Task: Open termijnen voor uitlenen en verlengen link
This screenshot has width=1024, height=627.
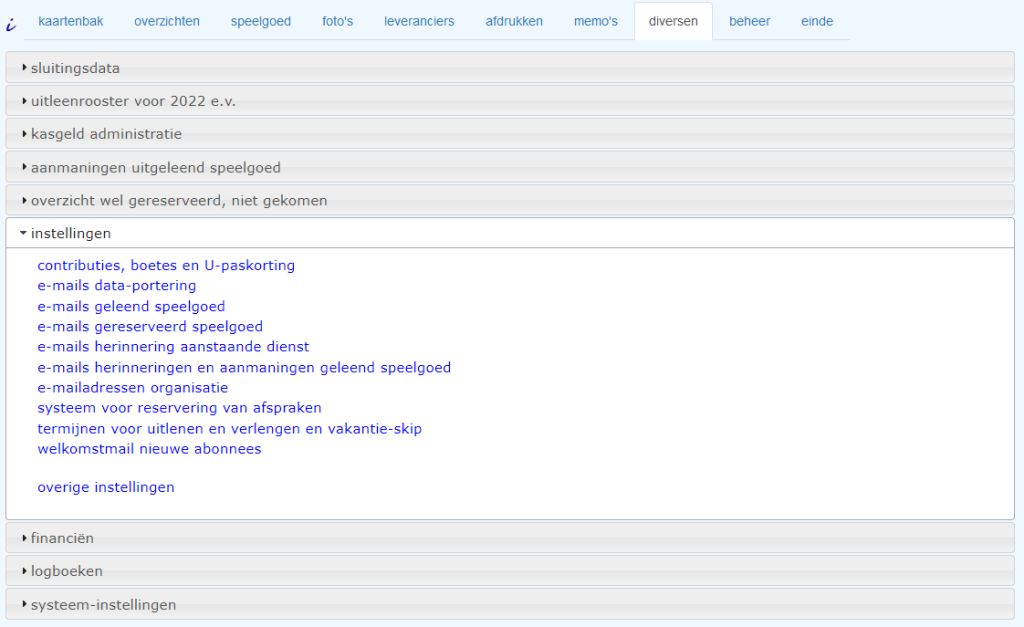Action: tap(230, 429)
